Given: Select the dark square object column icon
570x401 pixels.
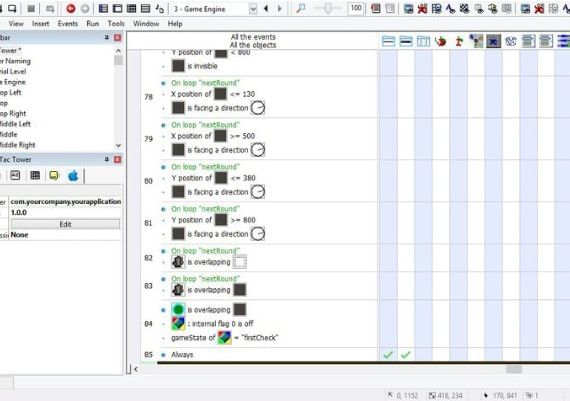Looking at the screenshot, I should pyautogui.click(x=493, y=41).
